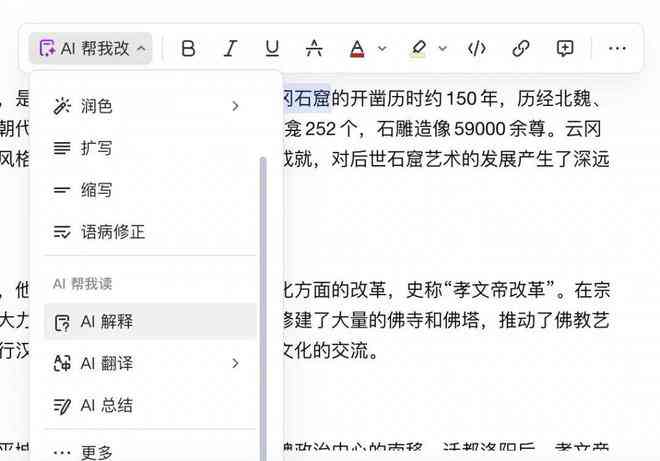Viewport: 660px width, 461px height.
Task: Click the menu vertical scrollbar
Action: coord(263,308)
